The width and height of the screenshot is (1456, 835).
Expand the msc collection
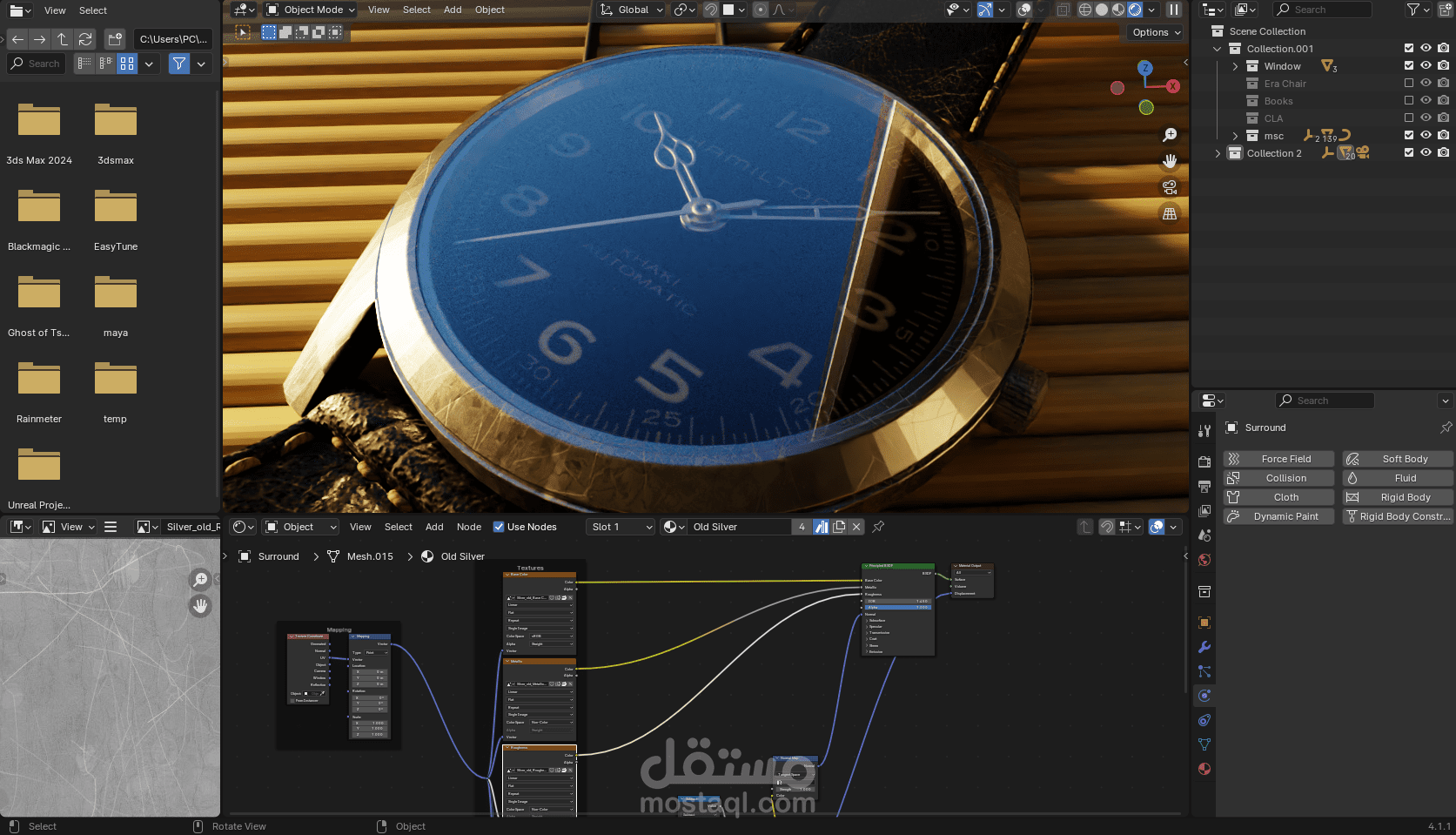click(1235, 136)
